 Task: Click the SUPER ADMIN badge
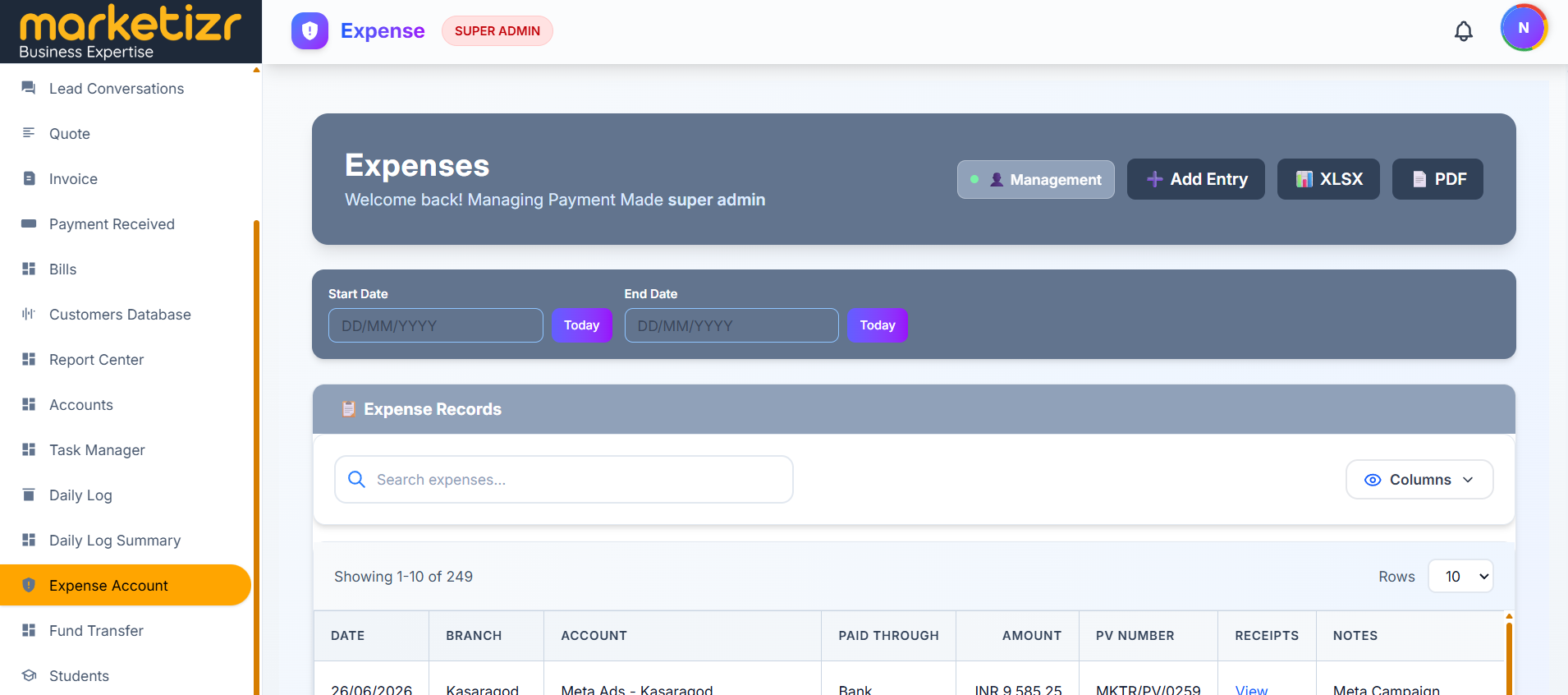pyautogui.click(x=497, y=31)
